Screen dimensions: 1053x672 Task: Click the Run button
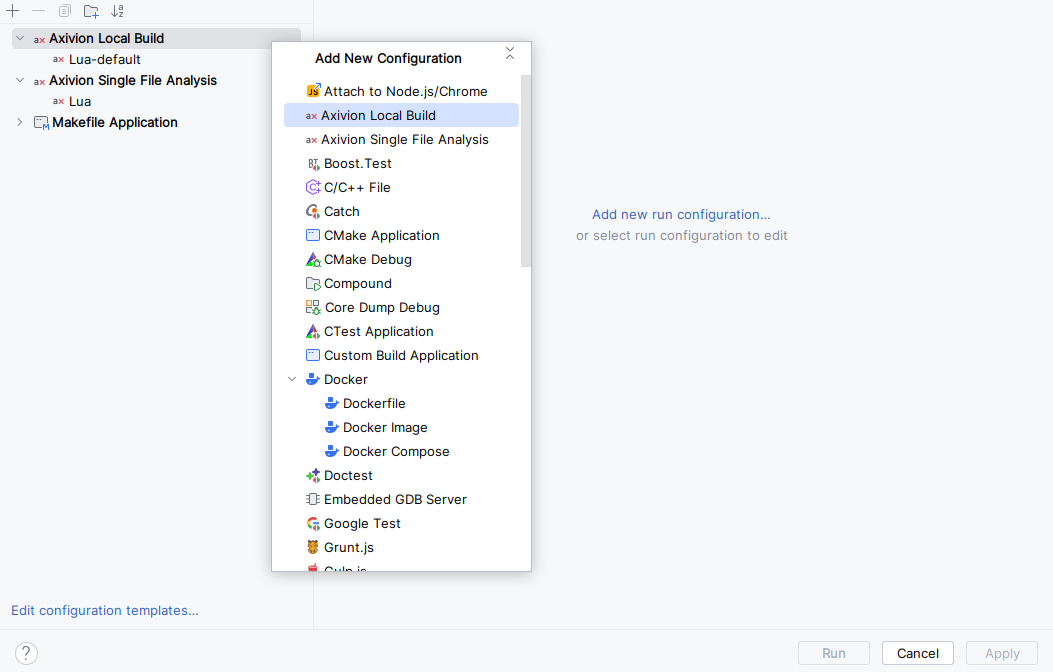[833, 653]
